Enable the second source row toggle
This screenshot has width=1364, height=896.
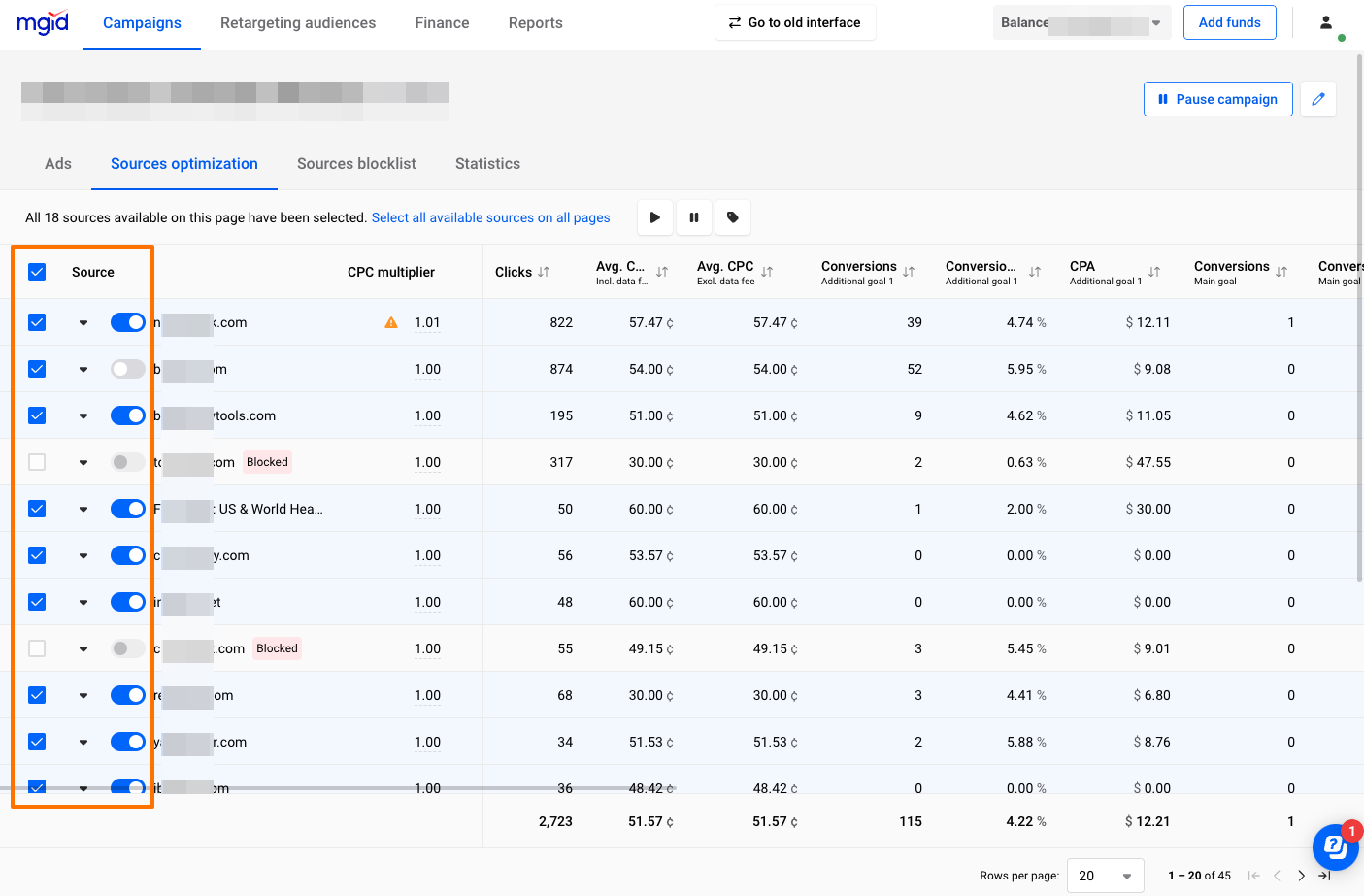(127, 369)
